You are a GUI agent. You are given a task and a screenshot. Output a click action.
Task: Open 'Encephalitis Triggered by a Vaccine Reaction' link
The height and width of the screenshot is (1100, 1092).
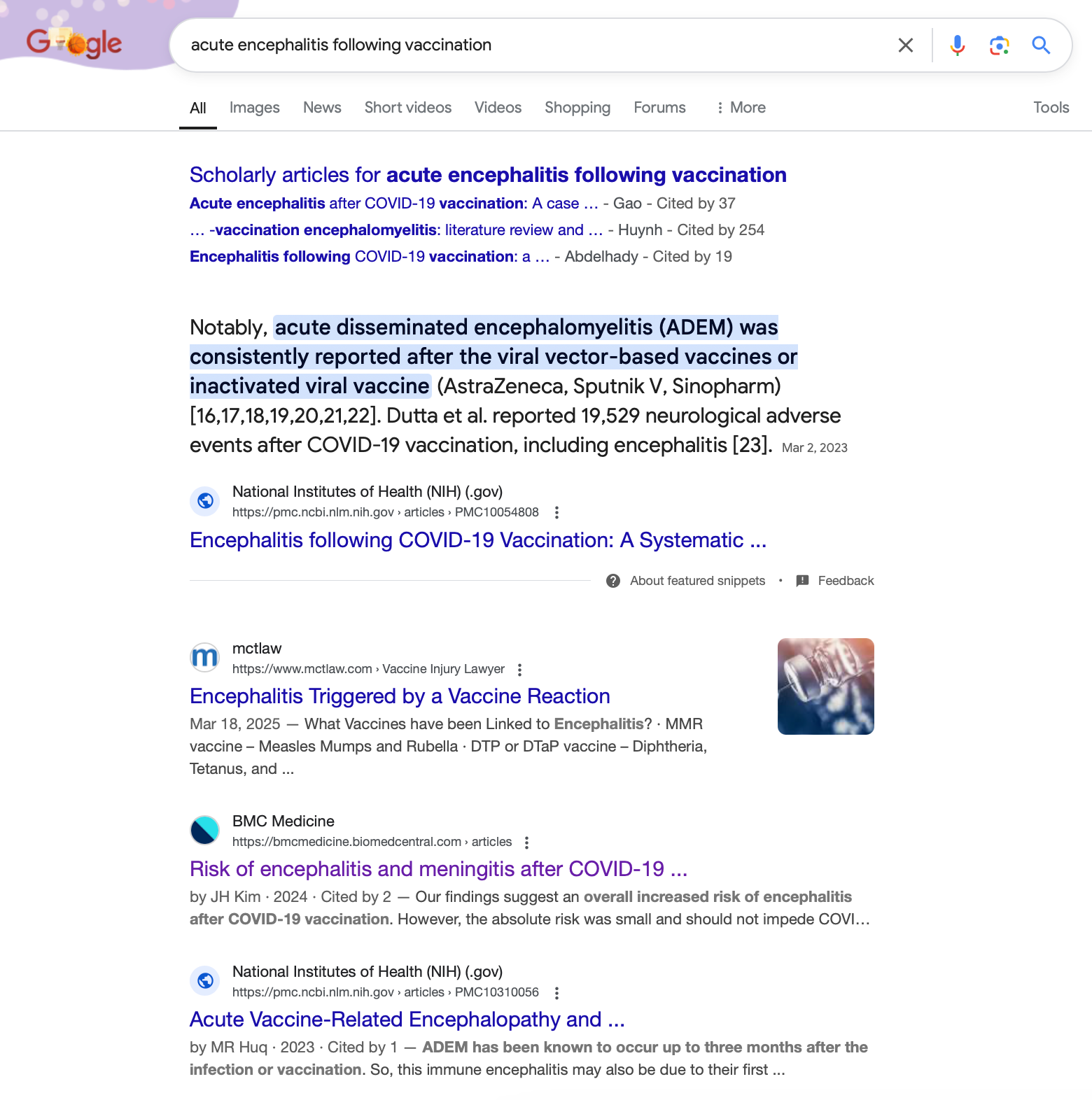[x=400, y=696]
